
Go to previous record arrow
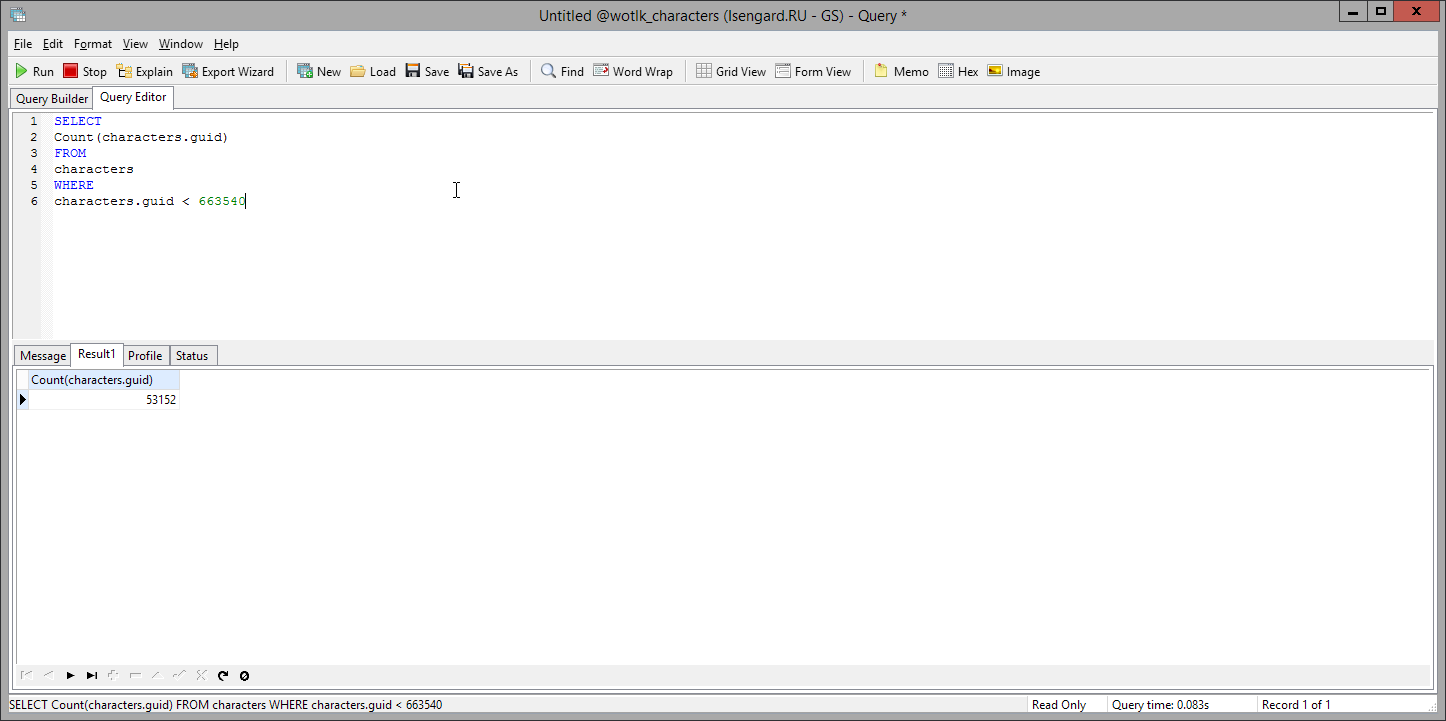coord(48,676)
